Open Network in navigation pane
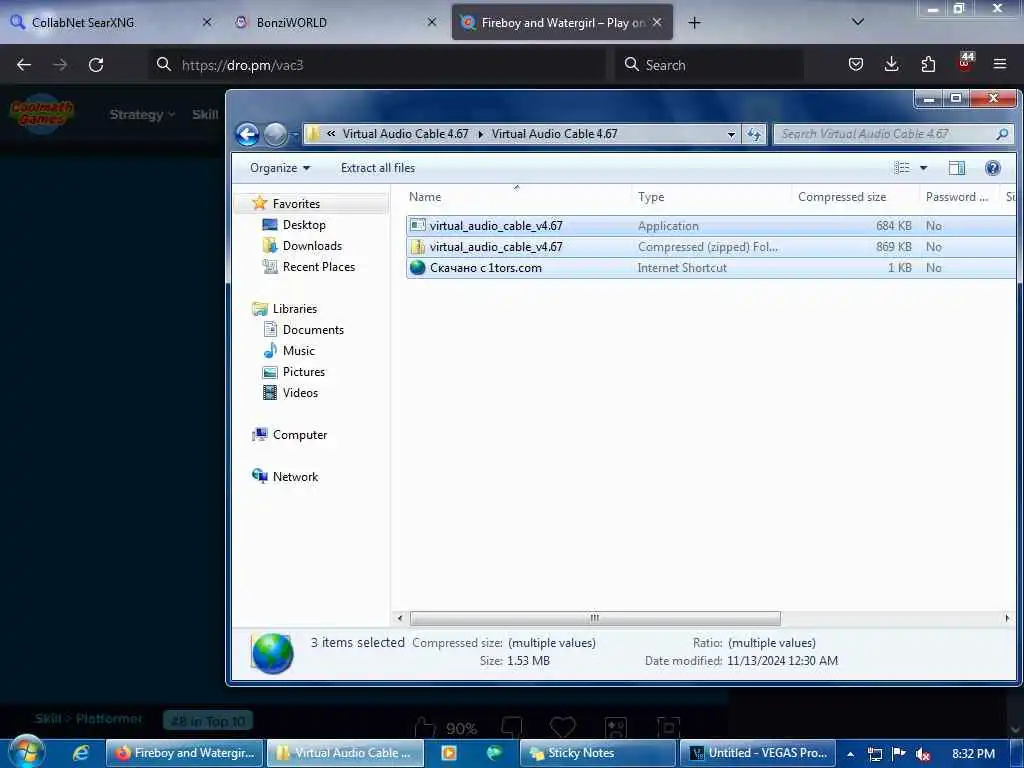This screenshot has width=1024, height=768. [x=295, y=476]
